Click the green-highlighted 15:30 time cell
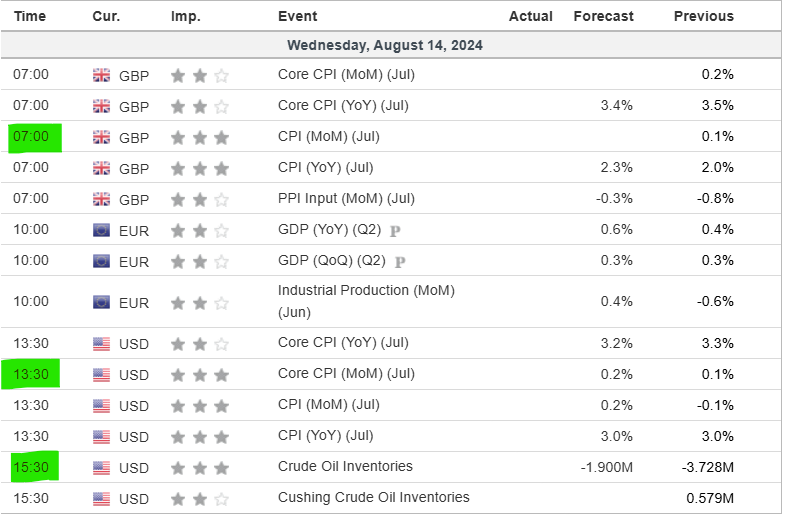The width and height of the screenshot is (788, 520). (32, 467)
